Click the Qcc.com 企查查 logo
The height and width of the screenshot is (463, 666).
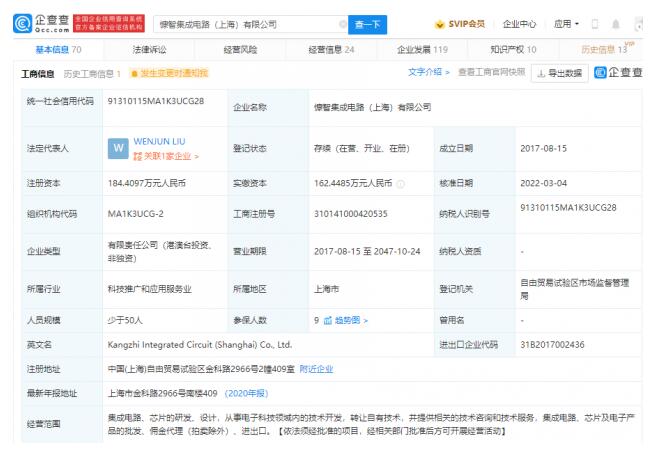pyautogui.click(x=41, y=23)
